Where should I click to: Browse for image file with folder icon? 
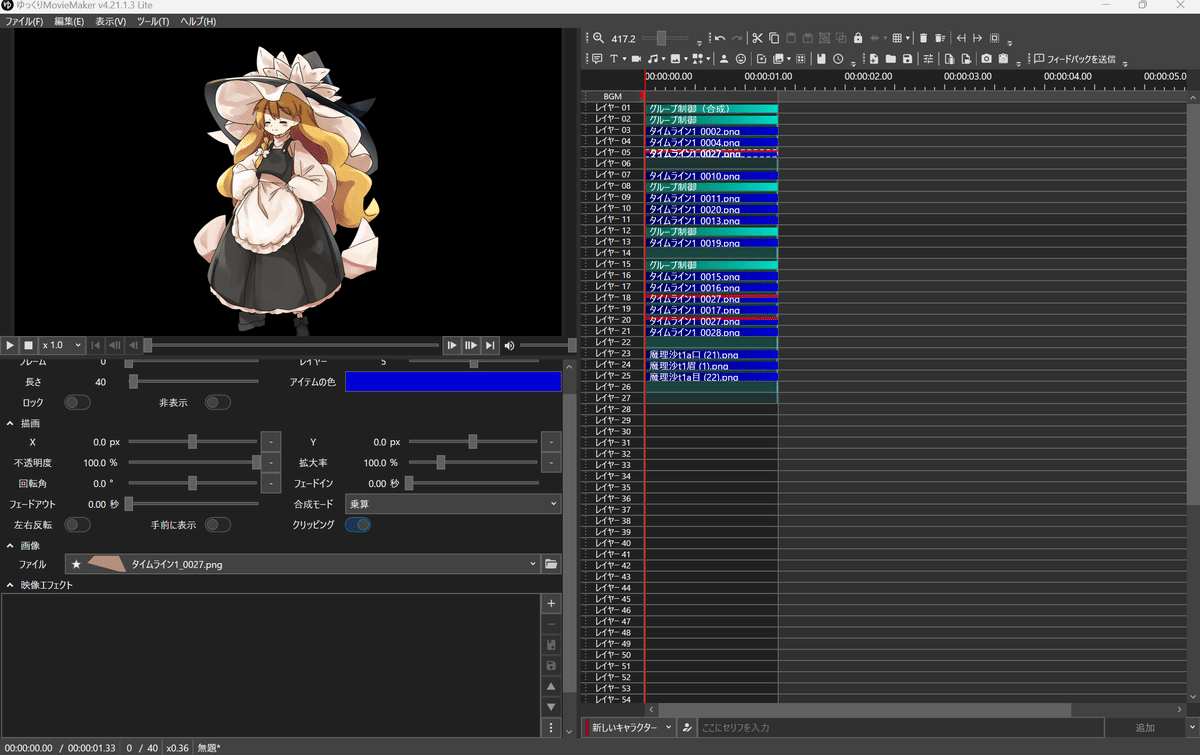tap(551, 564)
